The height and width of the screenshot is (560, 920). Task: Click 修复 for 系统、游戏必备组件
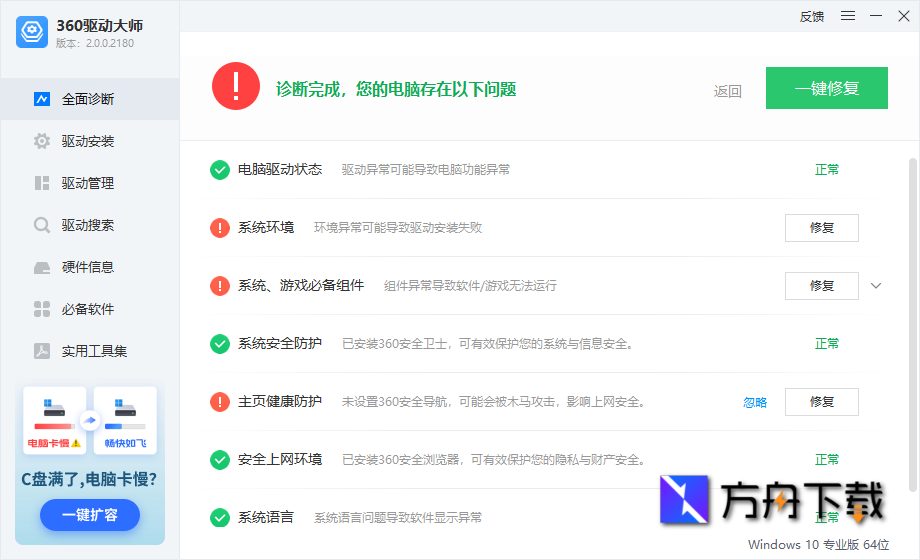[821, 286]
